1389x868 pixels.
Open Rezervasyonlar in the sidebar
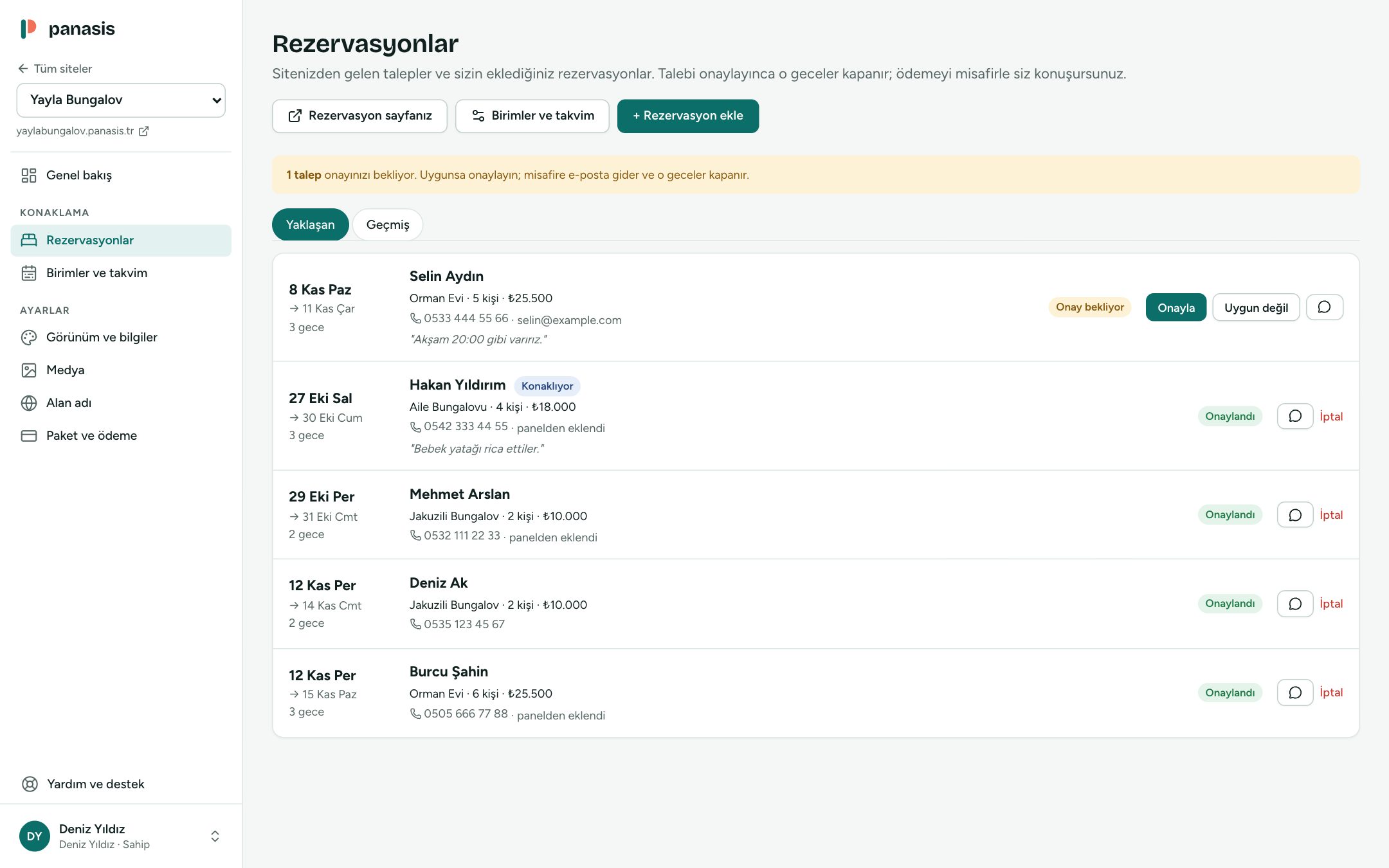(121, 240)
